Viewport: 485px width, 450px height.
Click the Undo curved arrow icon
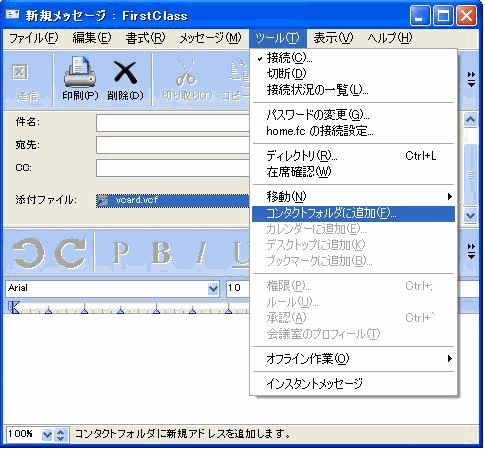pyautogui.click(x=29, y=253)
